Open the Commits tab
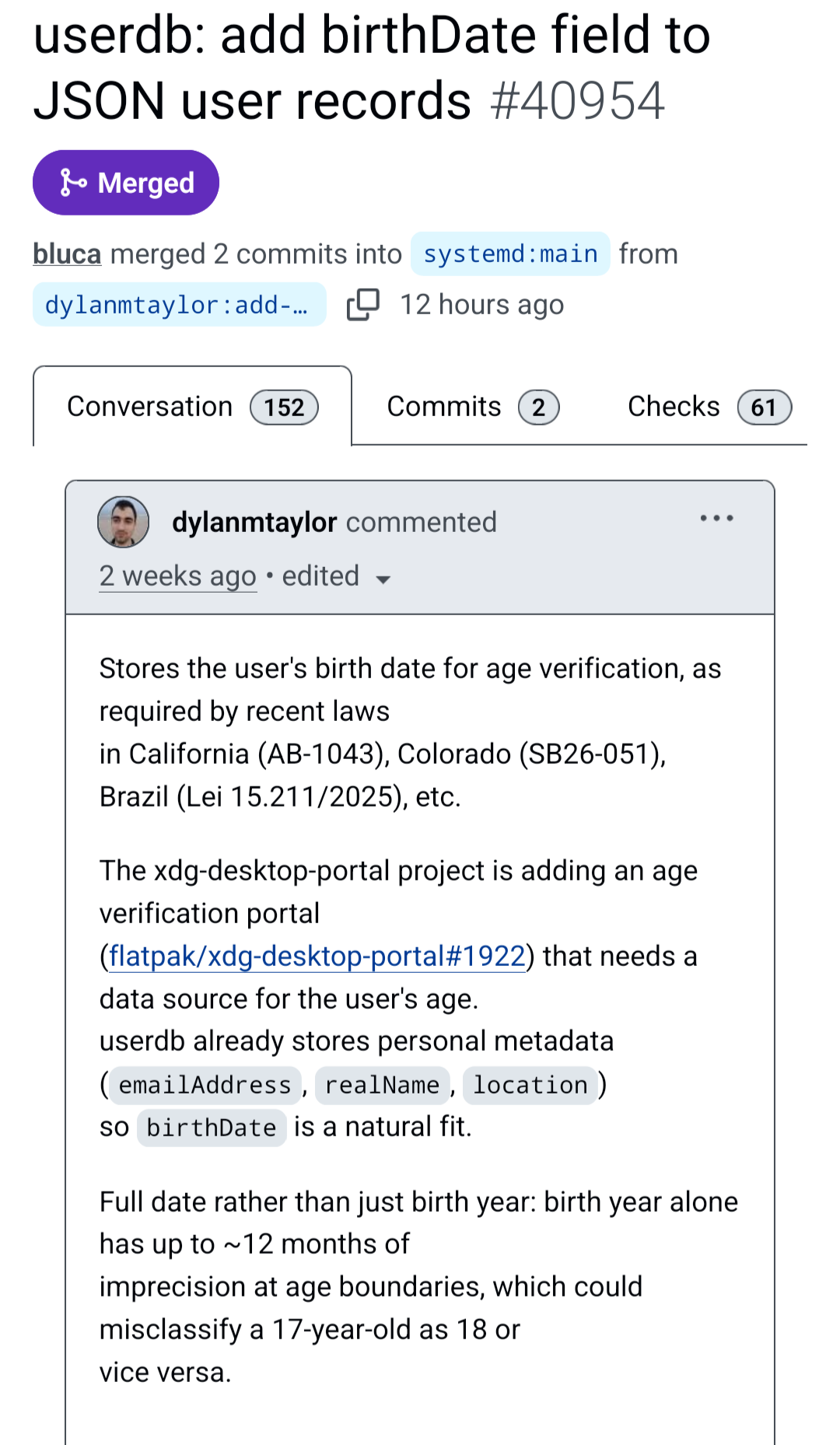 tap(444, 407)
